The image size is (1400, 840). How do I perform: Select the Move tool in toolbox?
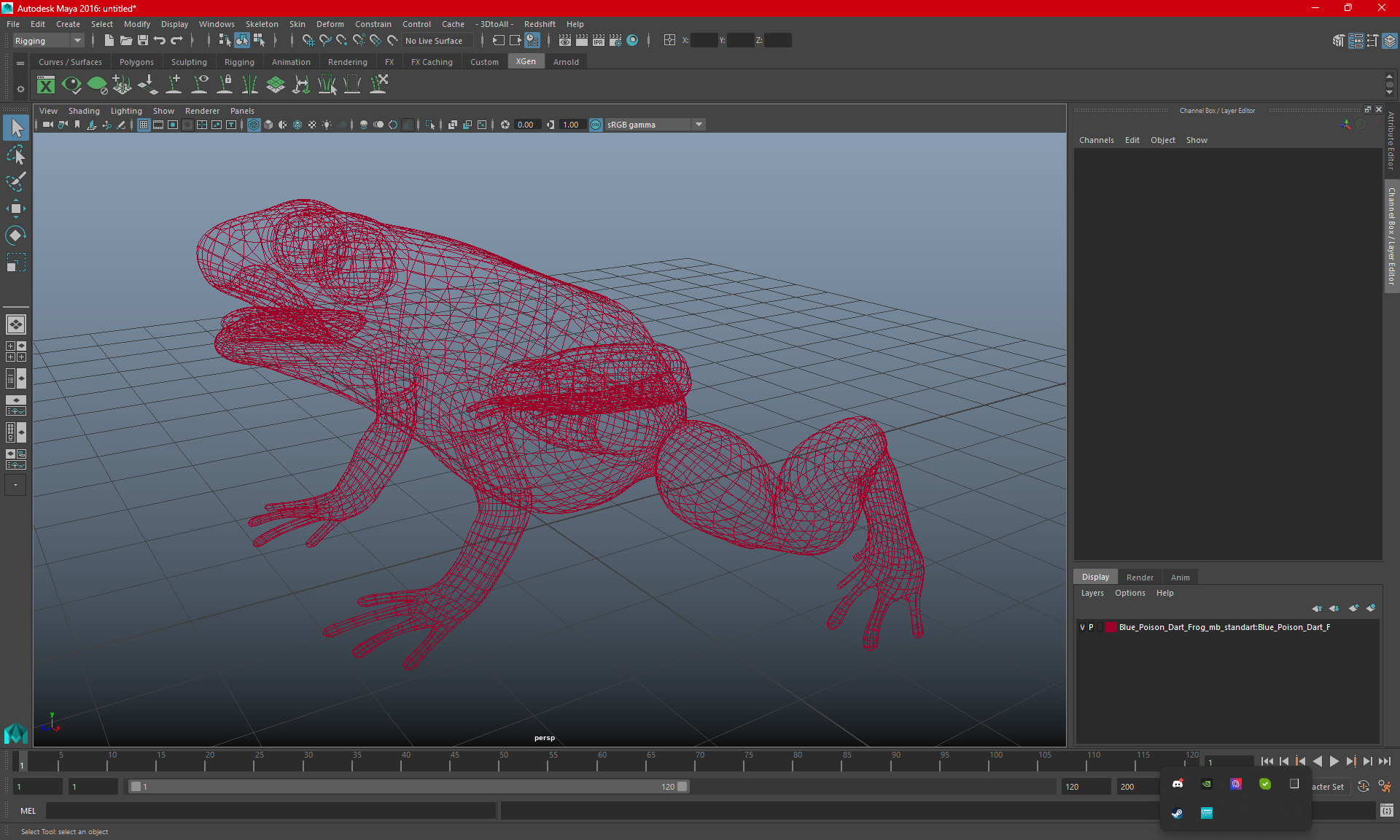[15, 209]
